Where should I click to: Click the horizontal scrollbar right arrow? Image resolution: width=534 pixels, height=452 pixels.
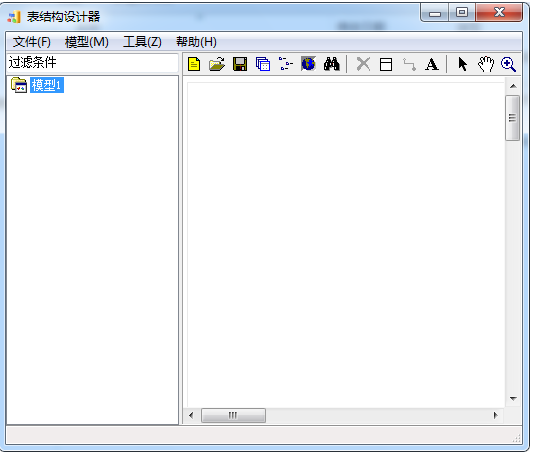(x=496, y=415)
